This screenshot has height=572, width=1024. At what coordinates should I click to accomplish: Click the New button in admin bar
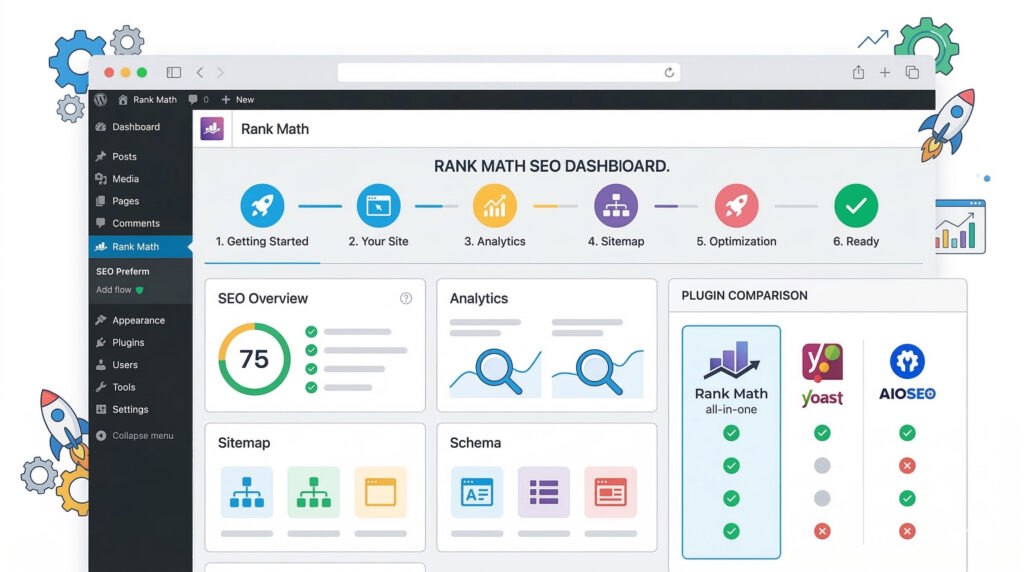tap(238, 99)
